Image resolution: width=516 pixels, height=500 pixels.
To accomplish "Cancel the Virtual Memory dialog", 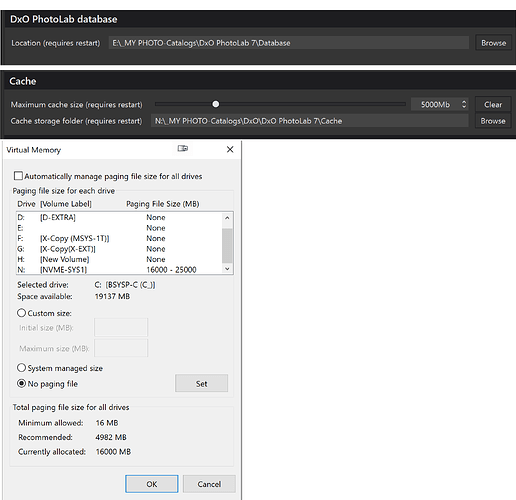I will pyautogui.click(x=209, y=484).
